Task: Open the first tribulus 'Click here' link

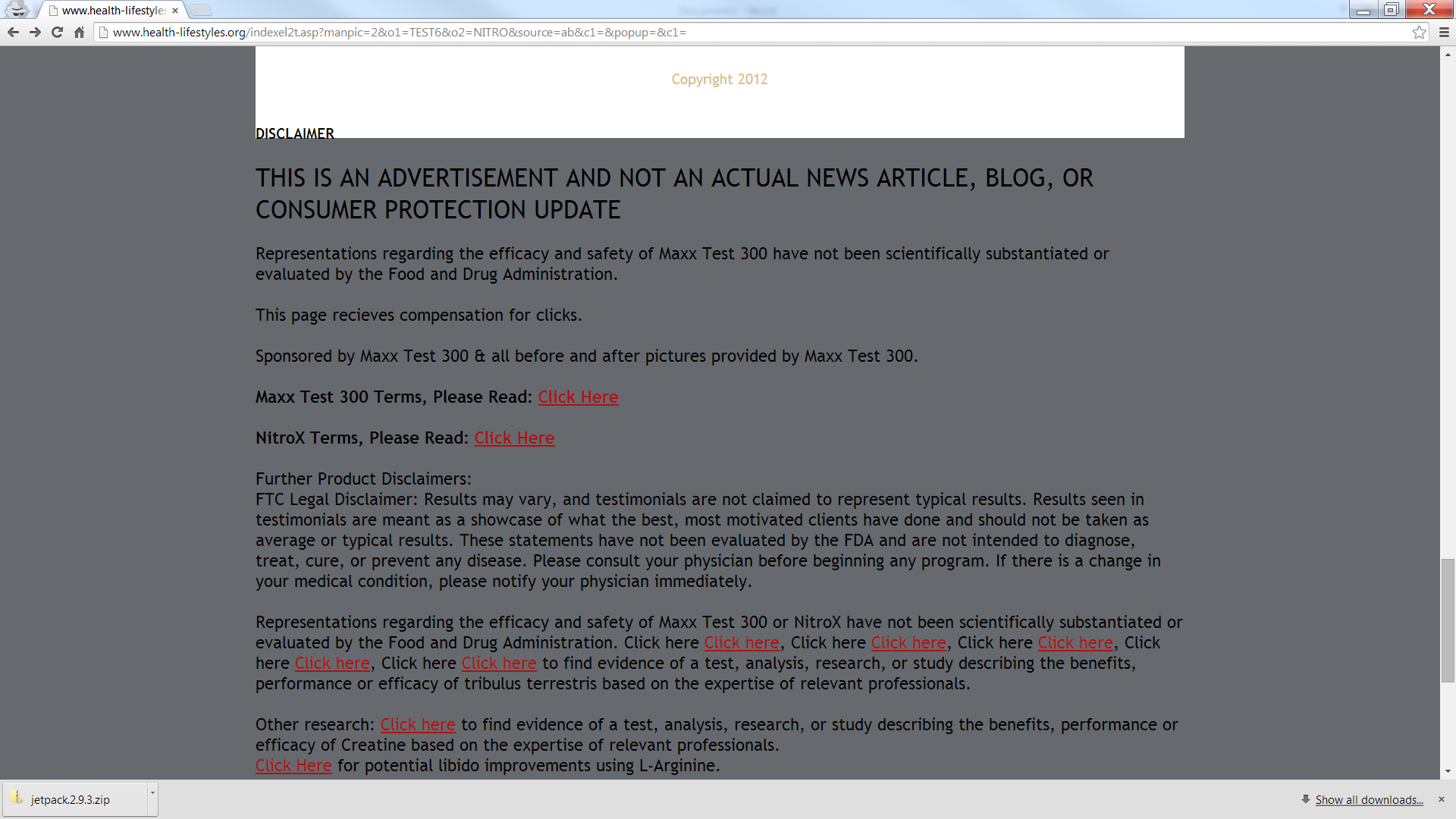Action: [x=741, y=643]
